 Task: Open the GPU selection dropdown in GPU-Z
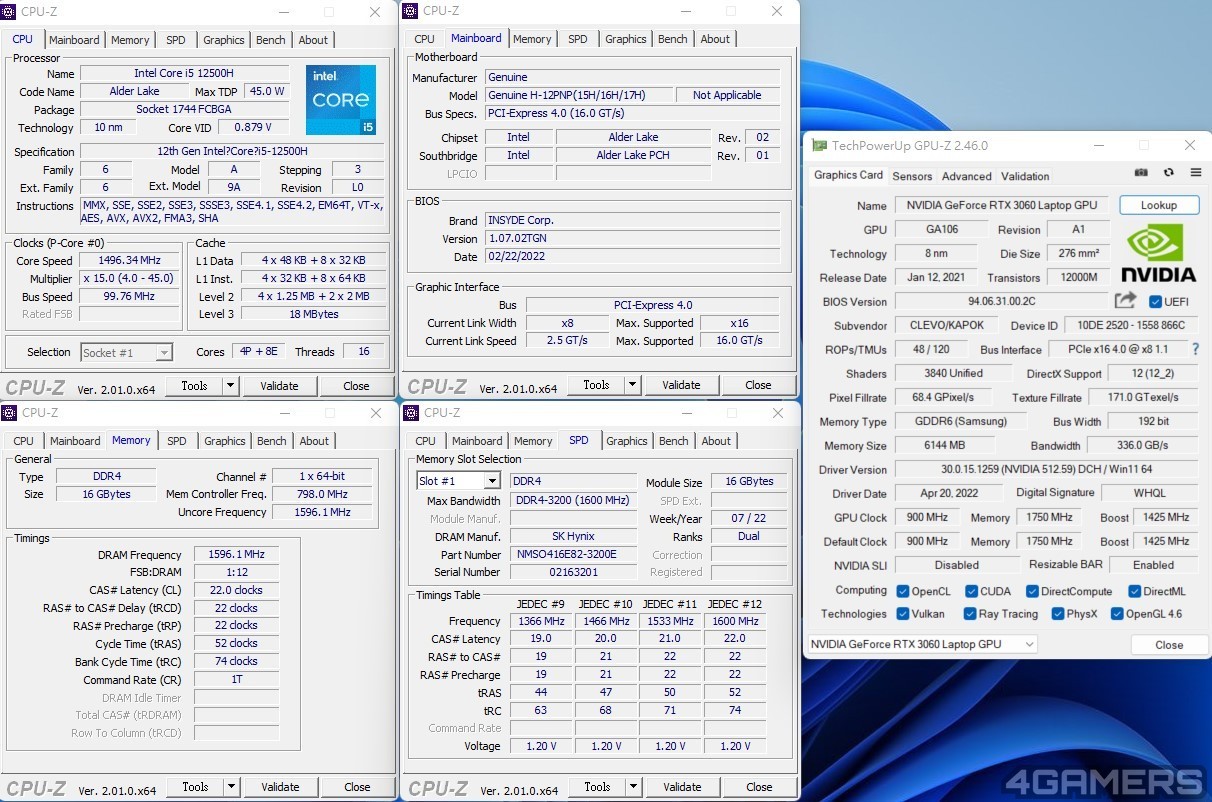(x=922, y=645)
